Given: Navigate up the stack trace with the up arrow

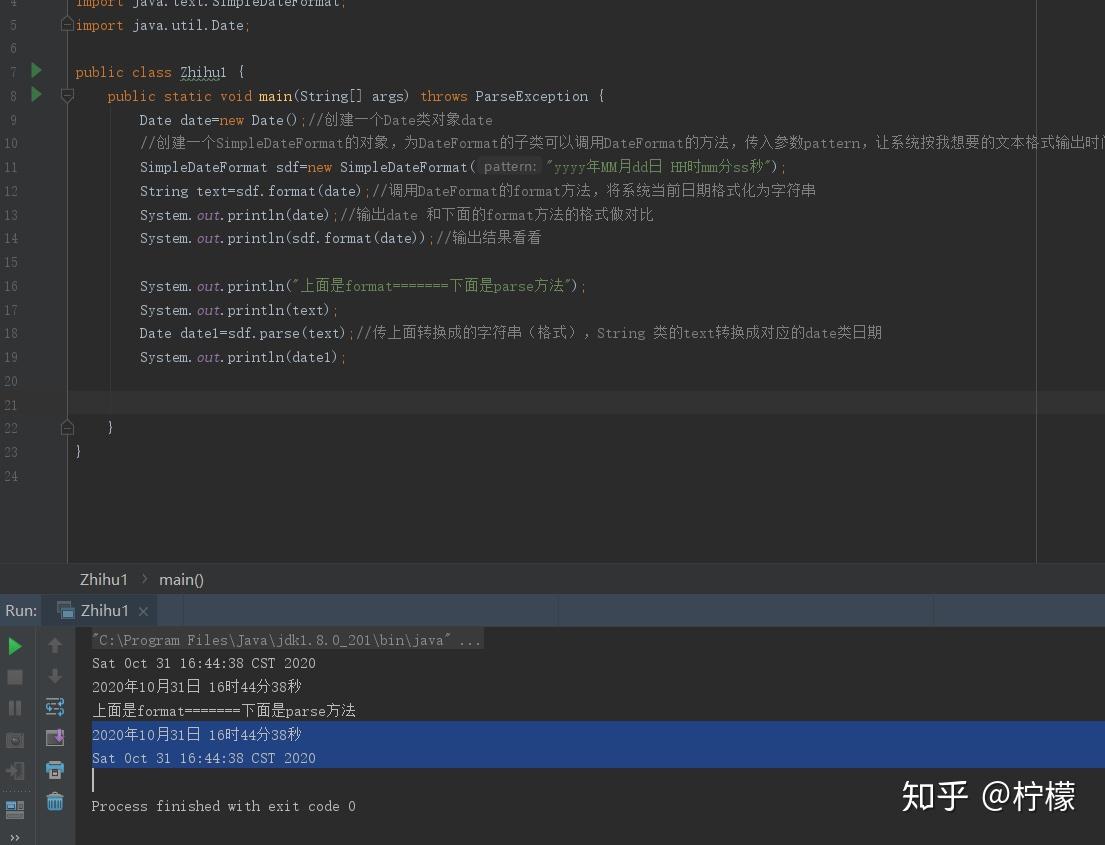Looking at the screenshot, I should pyautogui.click(x=55, y=645).
